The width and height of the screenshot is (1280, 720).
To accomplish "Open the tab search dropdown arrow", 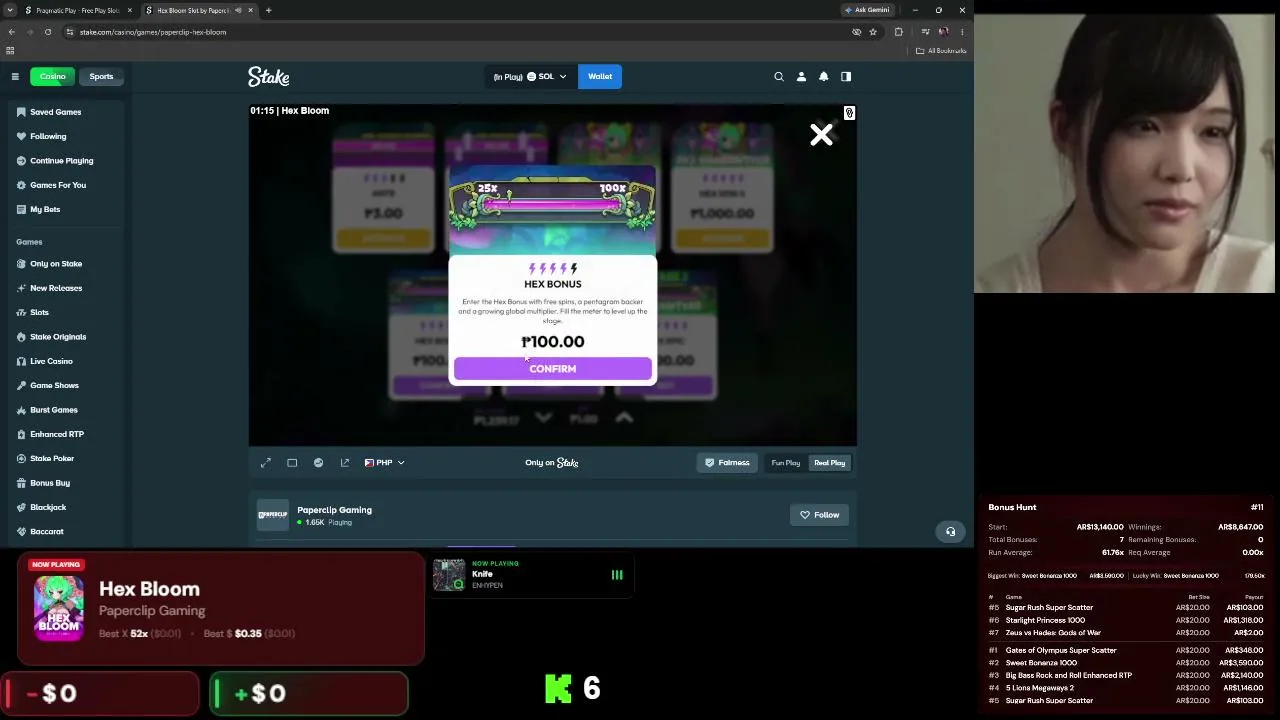I will 9,10.
